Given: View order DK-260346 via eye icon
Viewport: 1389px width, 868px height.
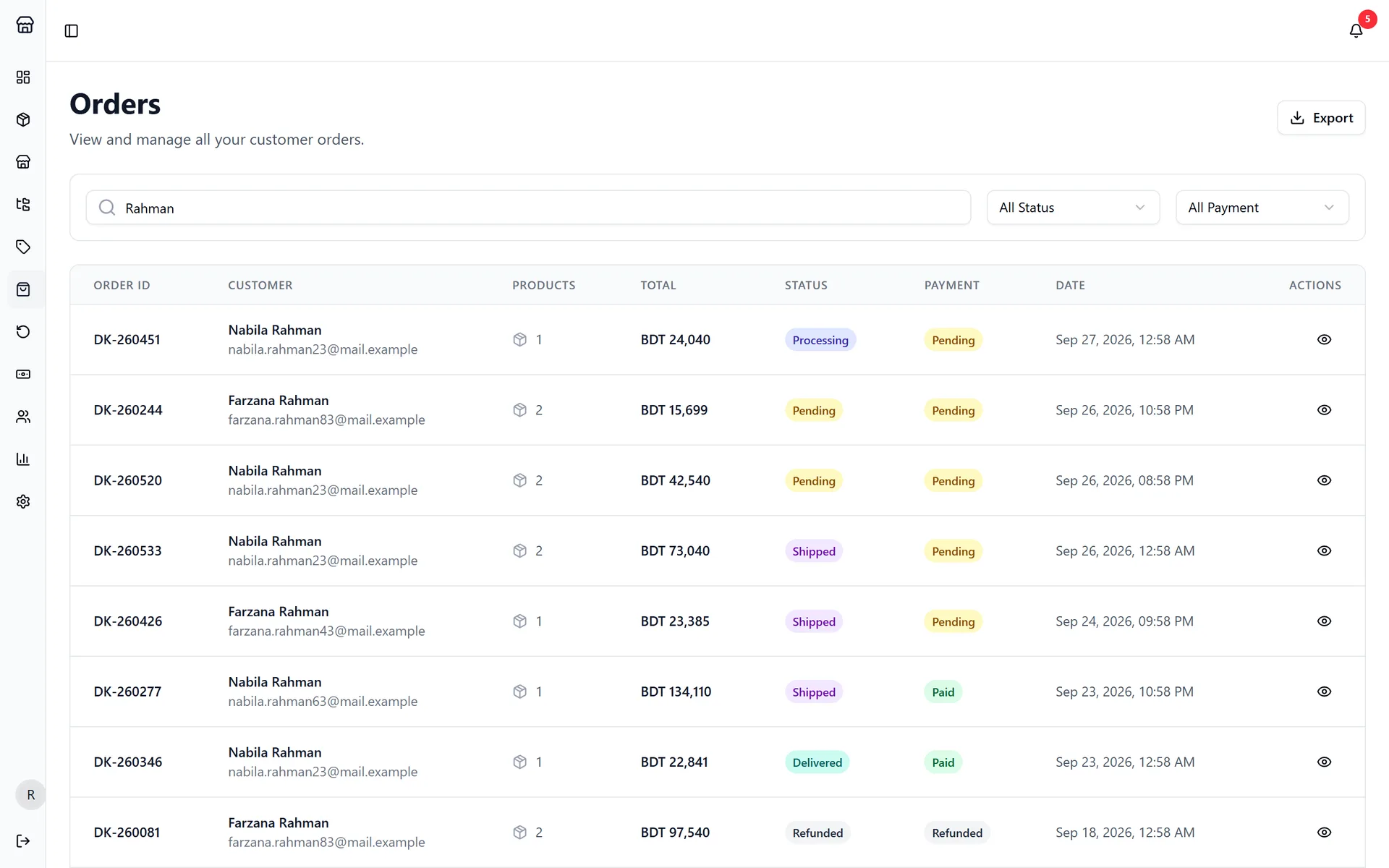Looking at the screenshot, I should pos(1324,762).
